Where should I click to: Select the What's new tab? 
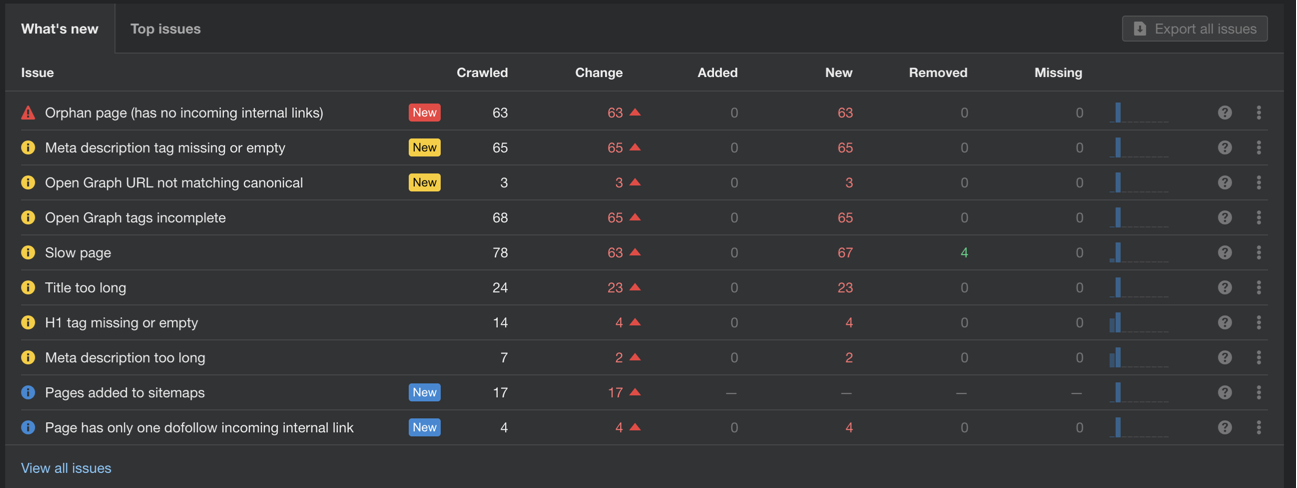(x=60, y=29)
